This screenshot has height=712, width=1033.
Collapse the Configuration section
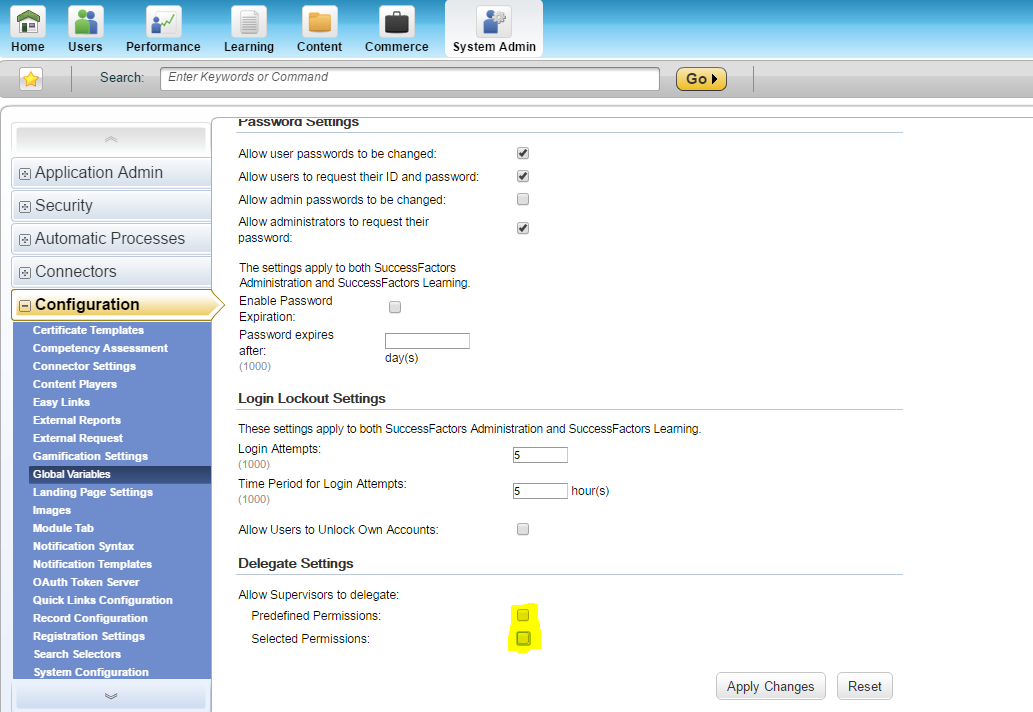click(x=25, y=306)
